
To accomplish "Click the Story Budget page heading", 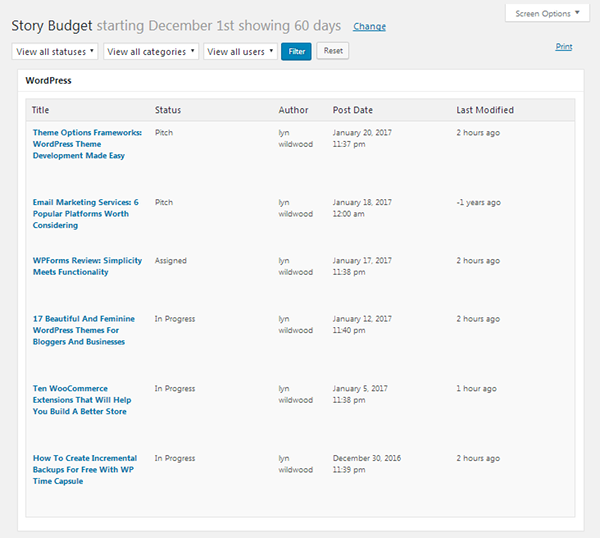I will tap(52, 26).
